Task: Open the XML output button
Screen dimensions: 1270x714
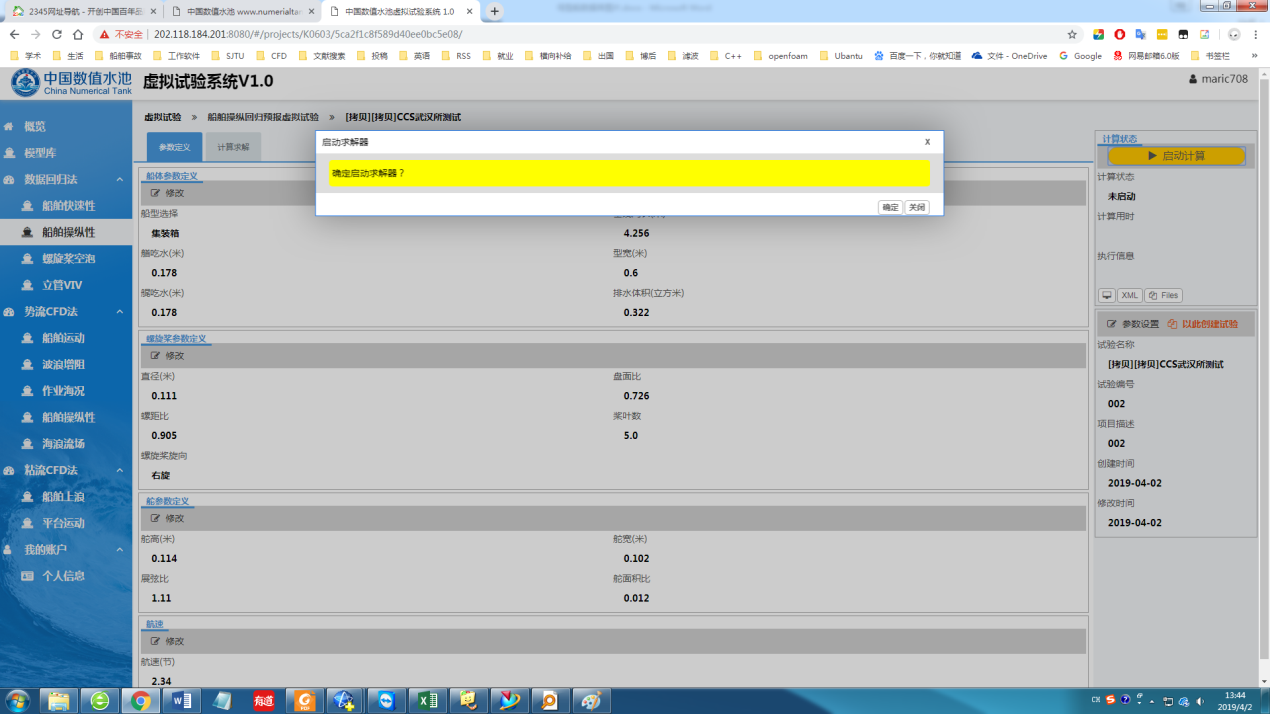Action: click(x=1130, y=296)
